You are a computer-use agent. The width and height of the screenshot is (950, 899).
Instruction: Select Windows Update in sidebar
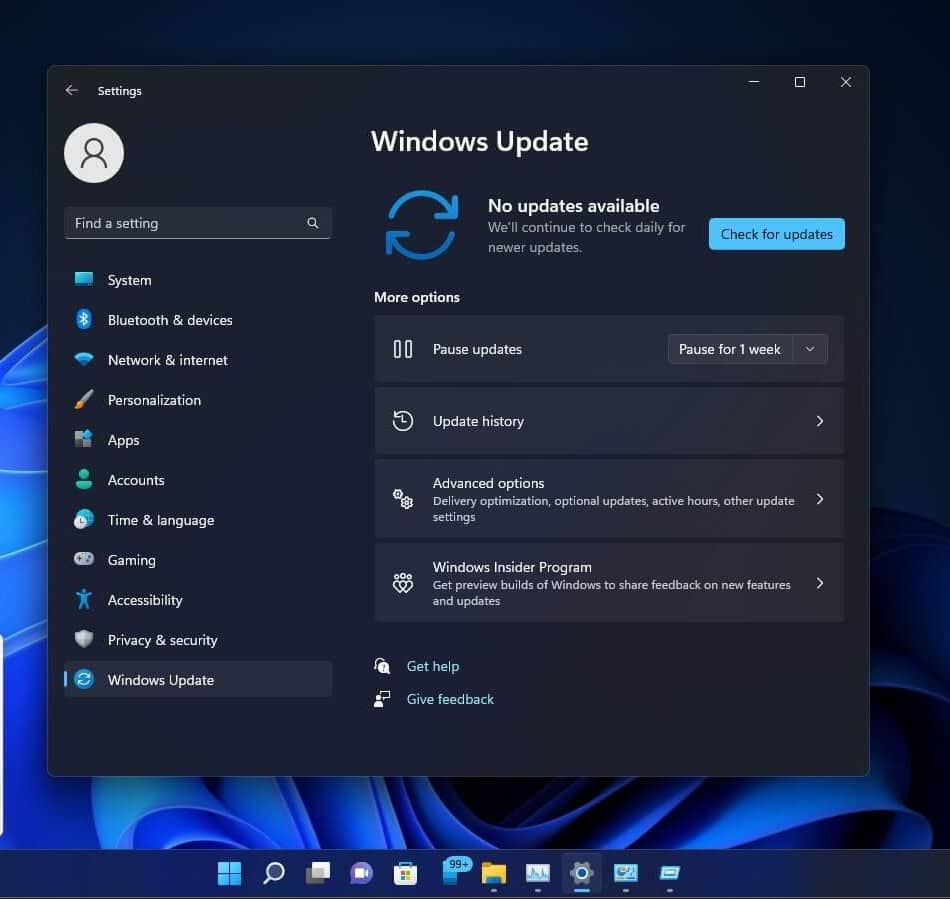coord(198,679)
